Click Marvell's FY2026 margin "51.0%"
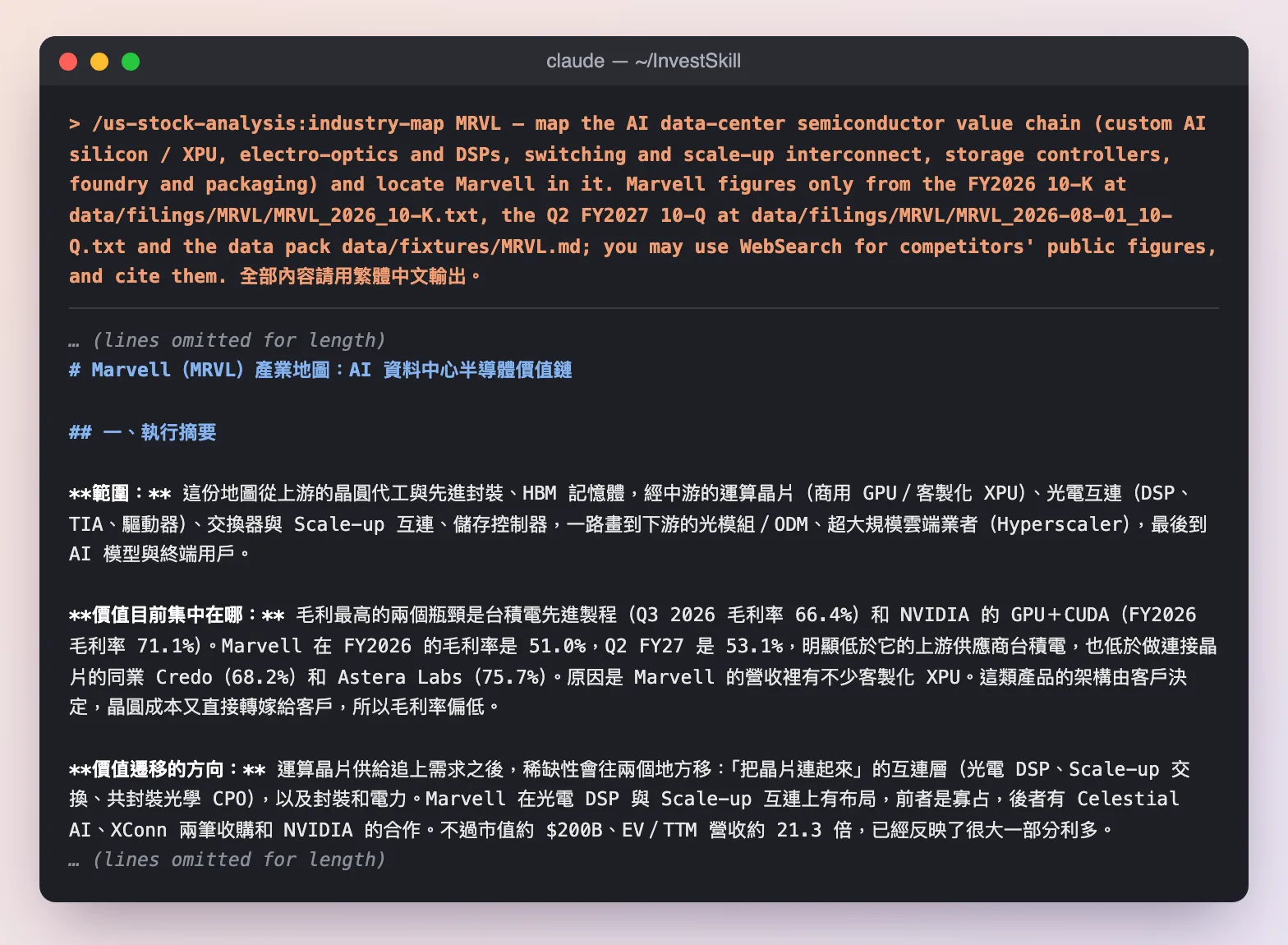 coord(557,646)
